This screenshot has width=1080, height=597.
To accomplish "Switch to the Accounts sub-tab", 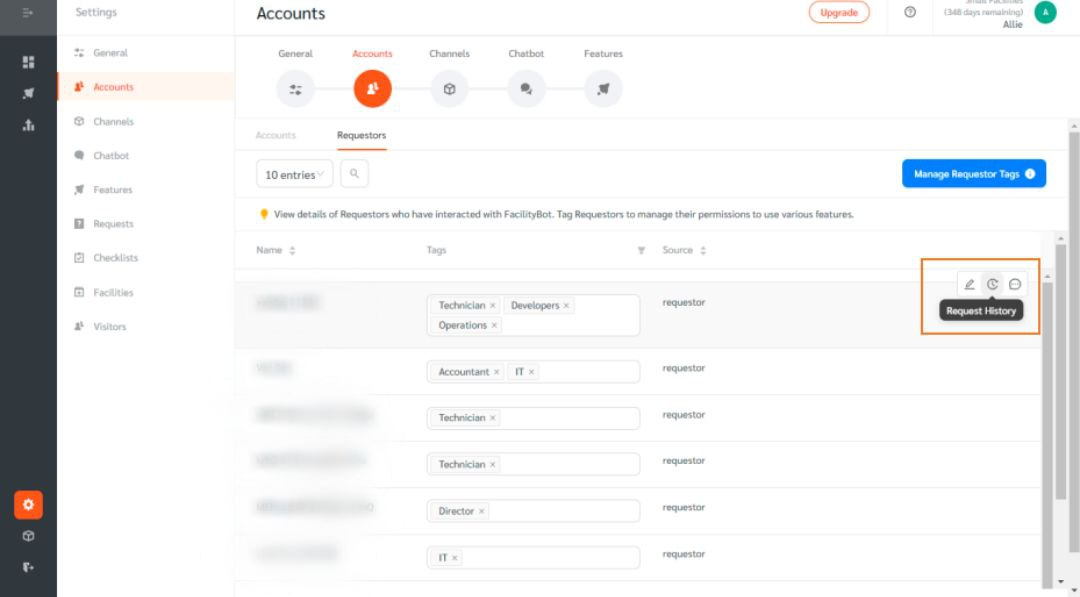I will point(276,135).
